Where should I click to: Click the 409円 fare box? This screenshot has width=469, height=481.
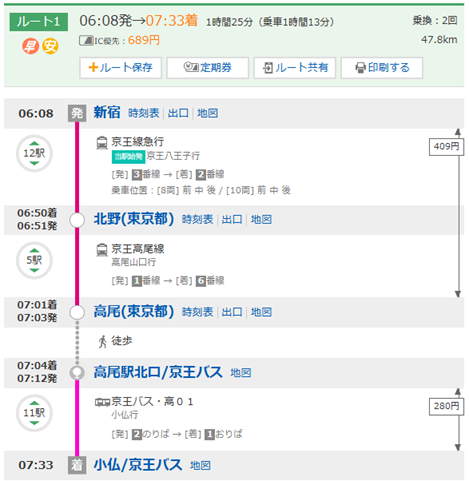pos(446,147)
